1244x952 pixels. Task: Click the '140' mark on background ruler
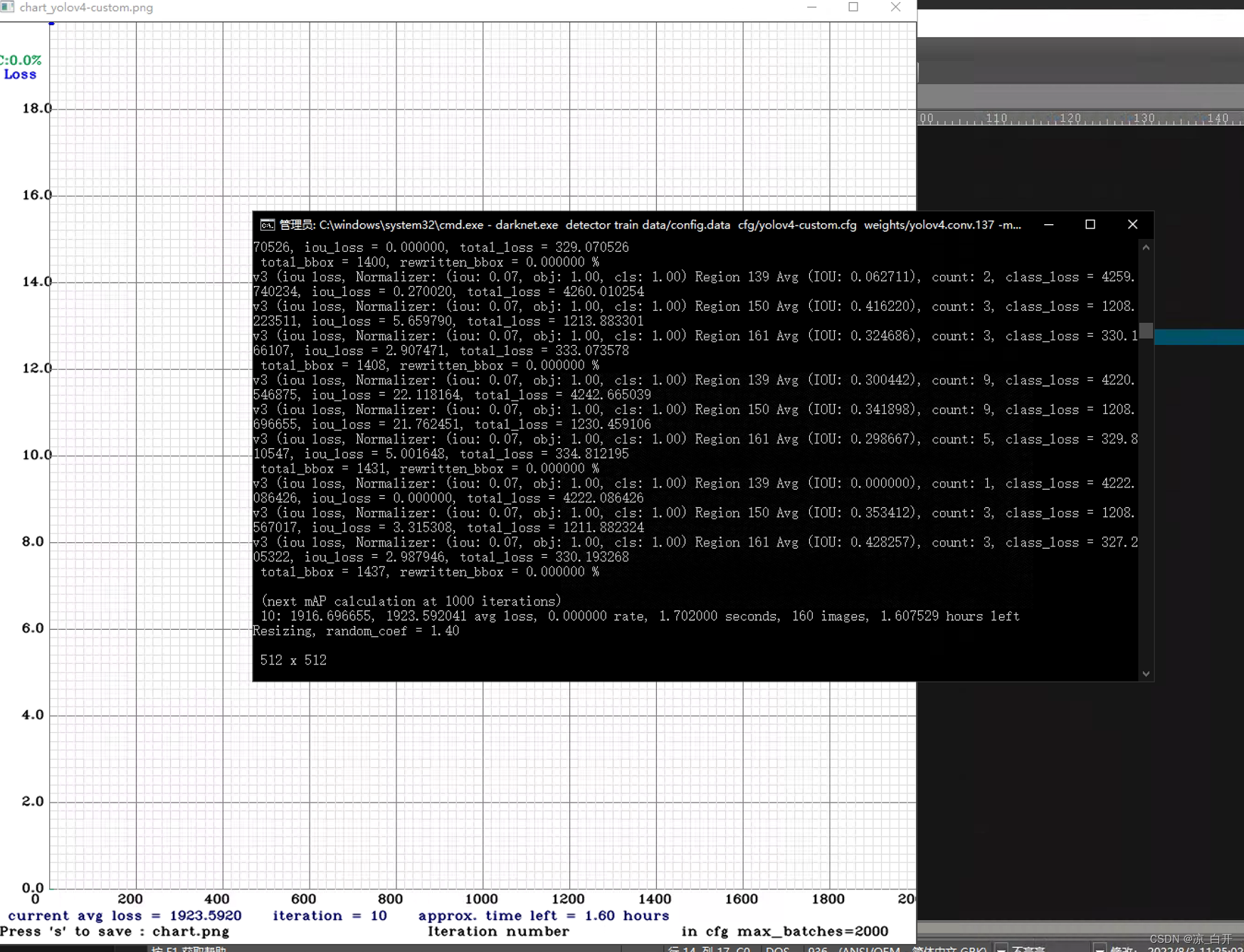coord(1218,118)
